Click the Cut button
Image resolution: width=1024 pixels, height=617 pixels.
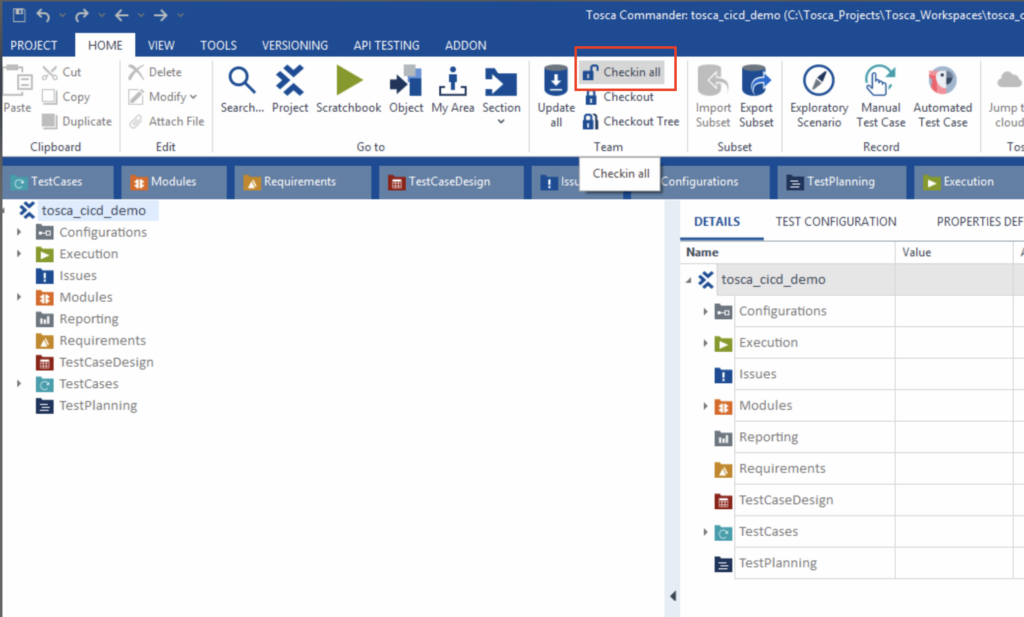pos(62,72)
